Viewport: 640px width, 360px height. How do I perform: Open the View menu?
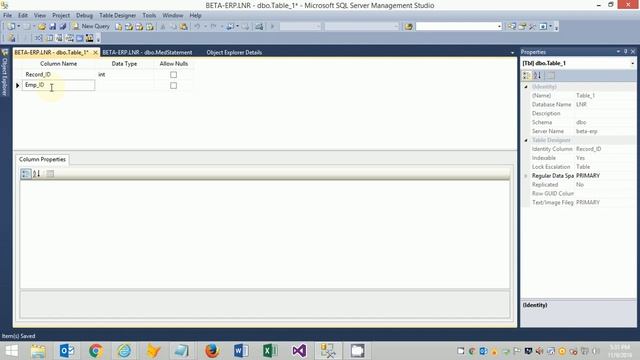pyautogui.click(x=40, y=16)
